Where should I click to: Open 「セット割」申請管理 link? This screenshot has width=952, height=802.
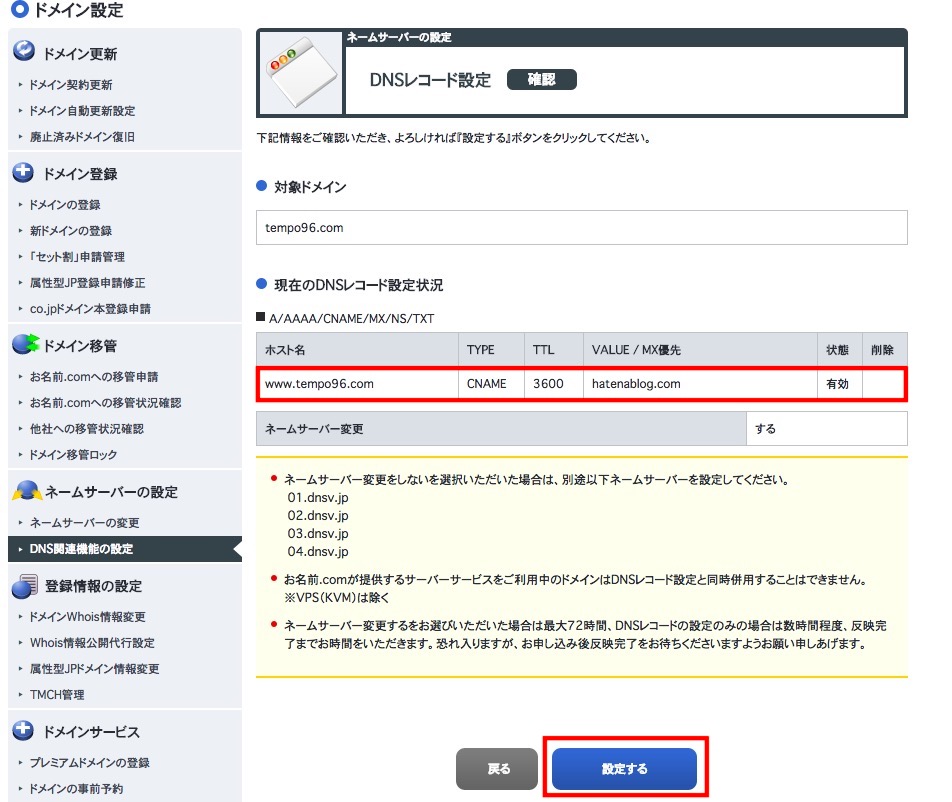77,257
